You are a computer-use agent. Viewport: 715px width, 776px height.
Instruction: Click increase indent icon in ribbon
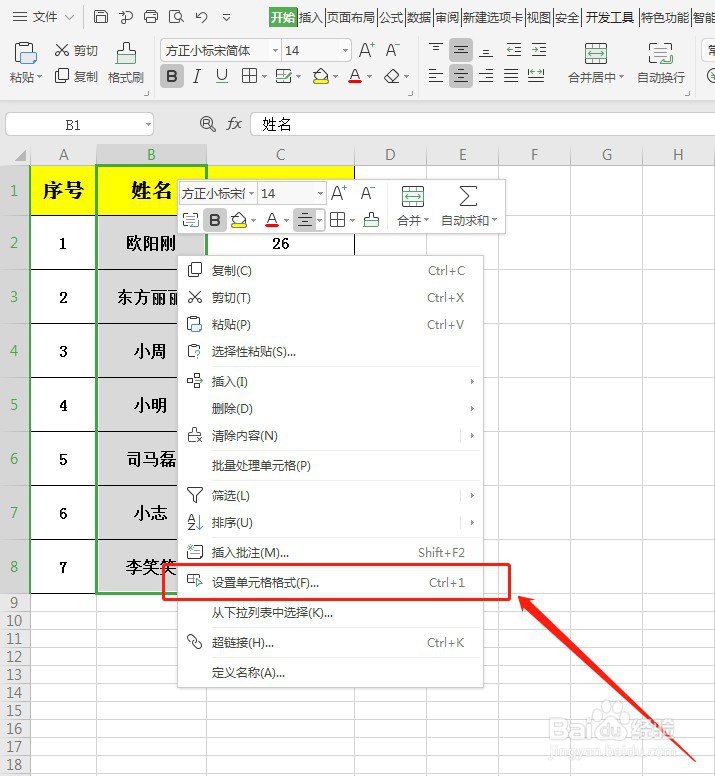point(539,49)
